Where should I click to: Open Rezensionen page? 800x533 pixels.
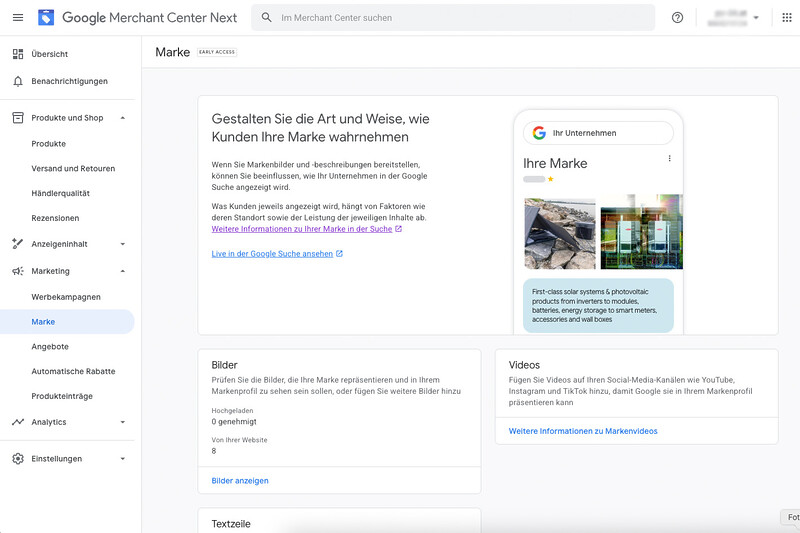pyautogui.click(x=55, y=218)
